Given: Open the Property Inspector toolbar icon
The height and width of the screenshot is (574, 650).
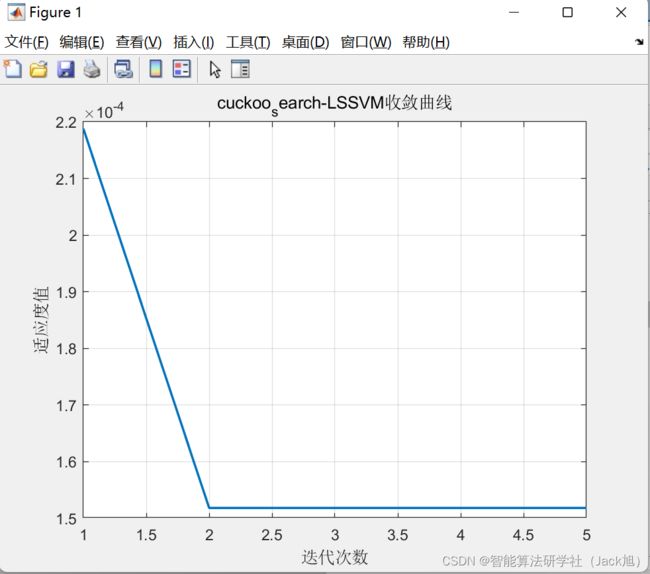Looking at the screenshot, I should pyautogui.click(x=240, y=69).
